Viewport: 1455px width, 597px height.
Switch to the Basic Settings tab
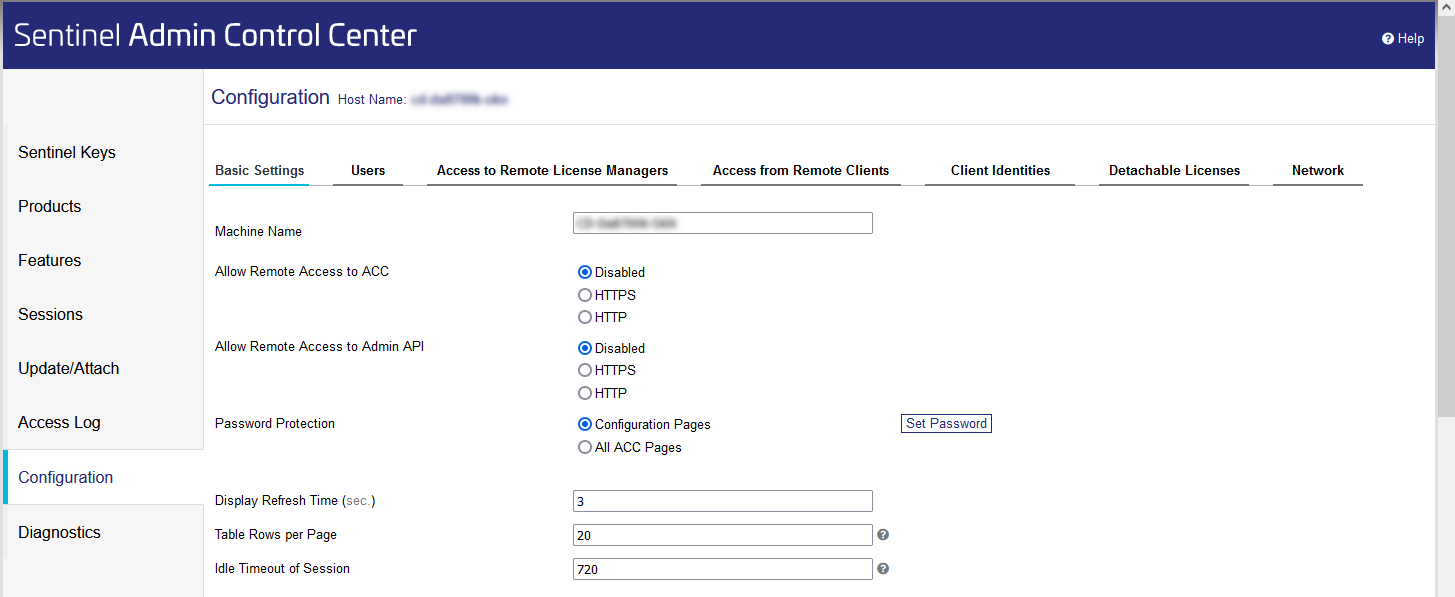click(260, 171)
